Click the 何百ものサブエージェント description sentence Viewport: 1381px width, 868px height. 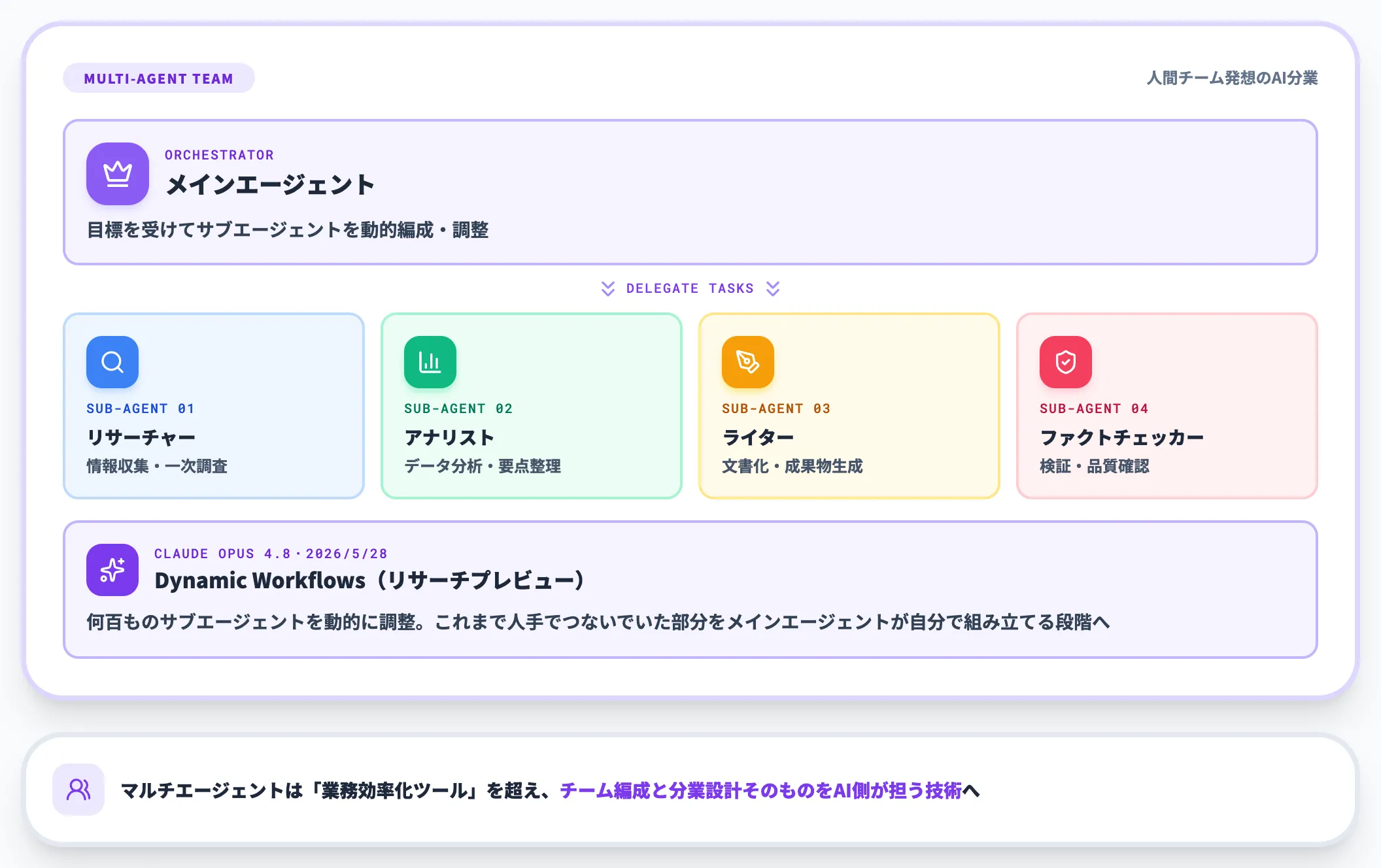click(598, 622)
